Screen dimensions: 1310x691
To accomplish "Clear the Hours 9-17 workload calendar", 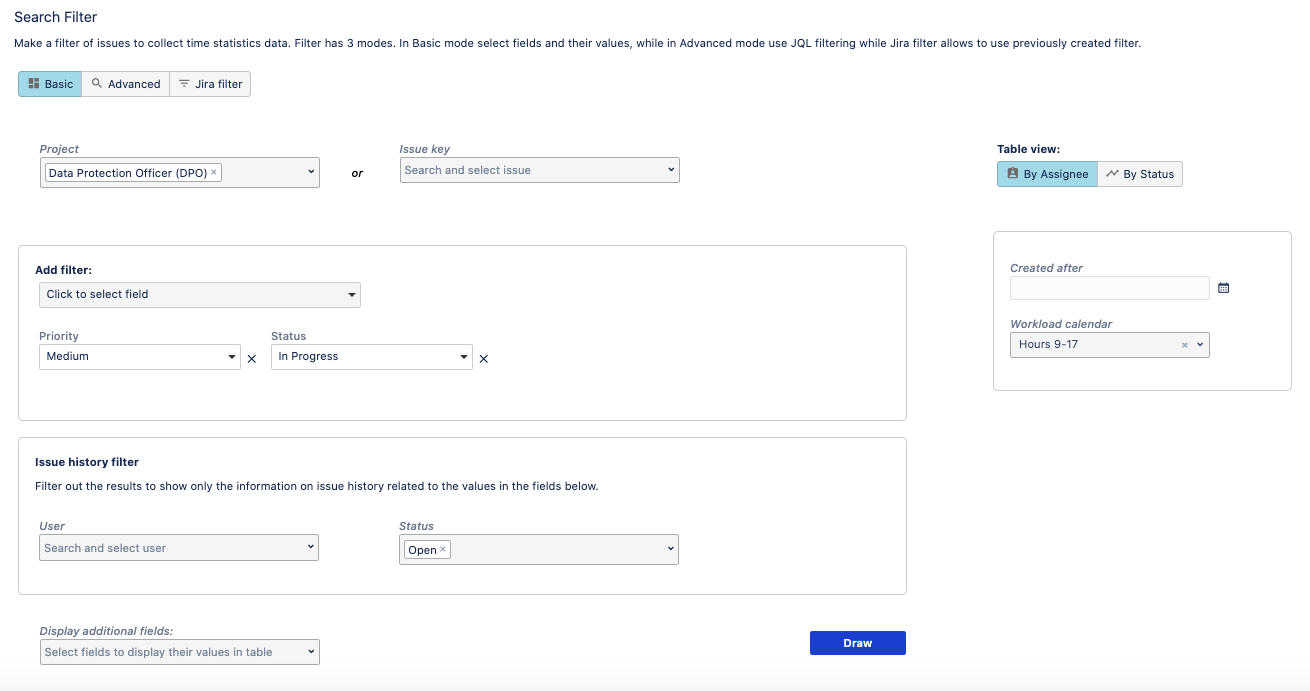I will [x=1185, y=345].
